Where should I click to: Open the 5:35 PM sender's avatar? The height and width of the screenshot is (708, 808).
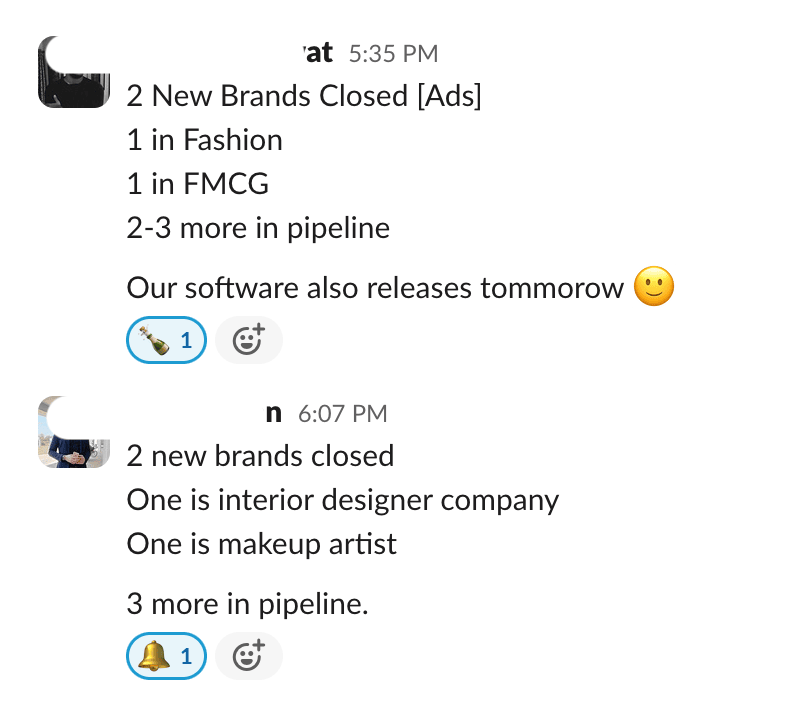(73, 73)
